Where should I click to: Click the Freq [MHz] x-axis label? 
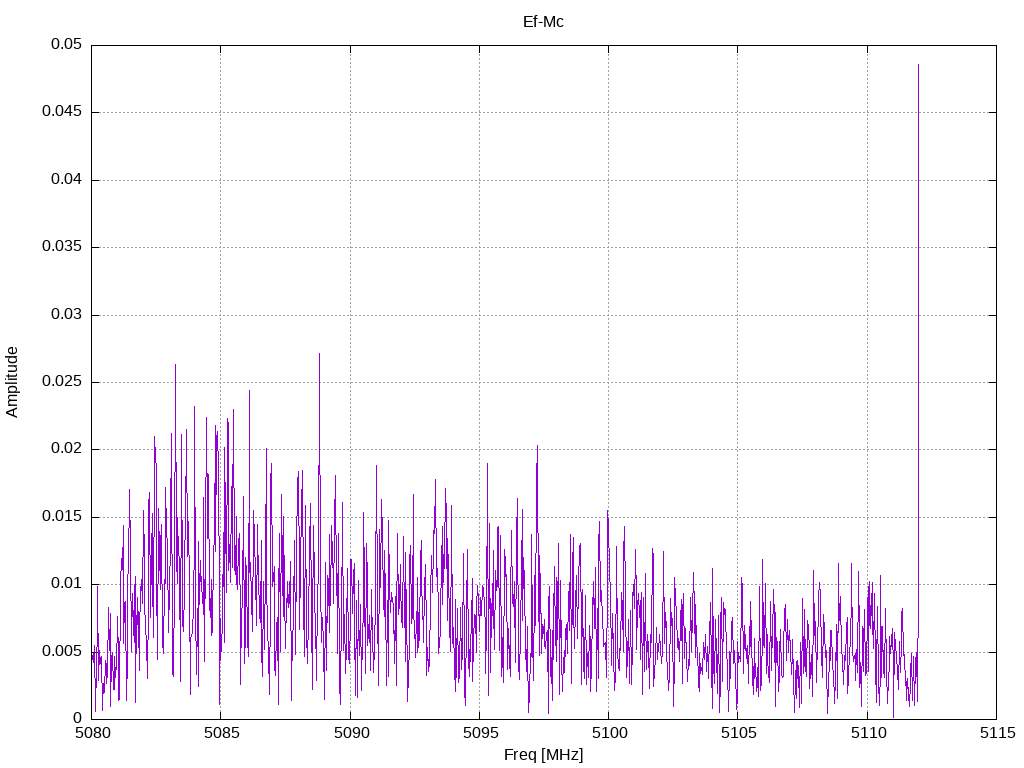[x=543, y=755]
